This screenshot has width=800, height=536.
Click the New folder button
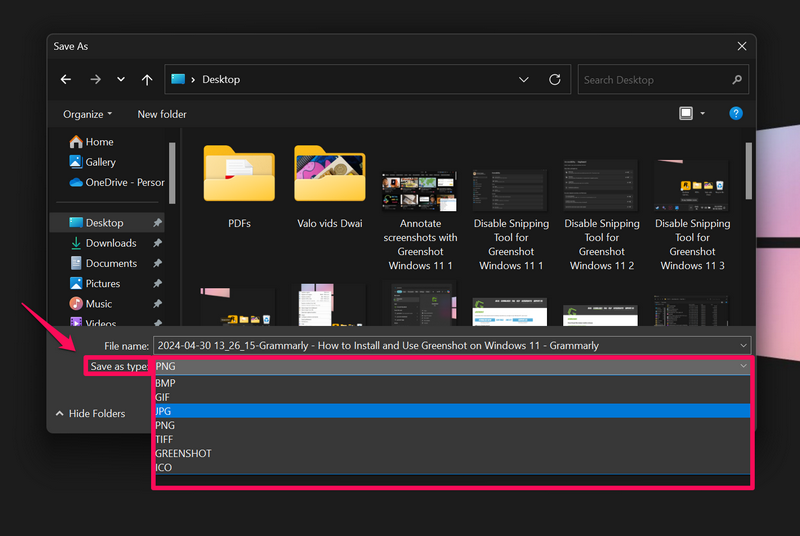tap(162, 114)
